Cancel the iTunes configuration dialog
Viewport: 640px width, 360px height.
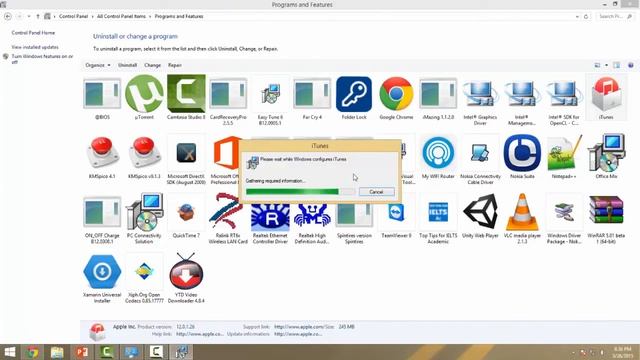(376, 192)
